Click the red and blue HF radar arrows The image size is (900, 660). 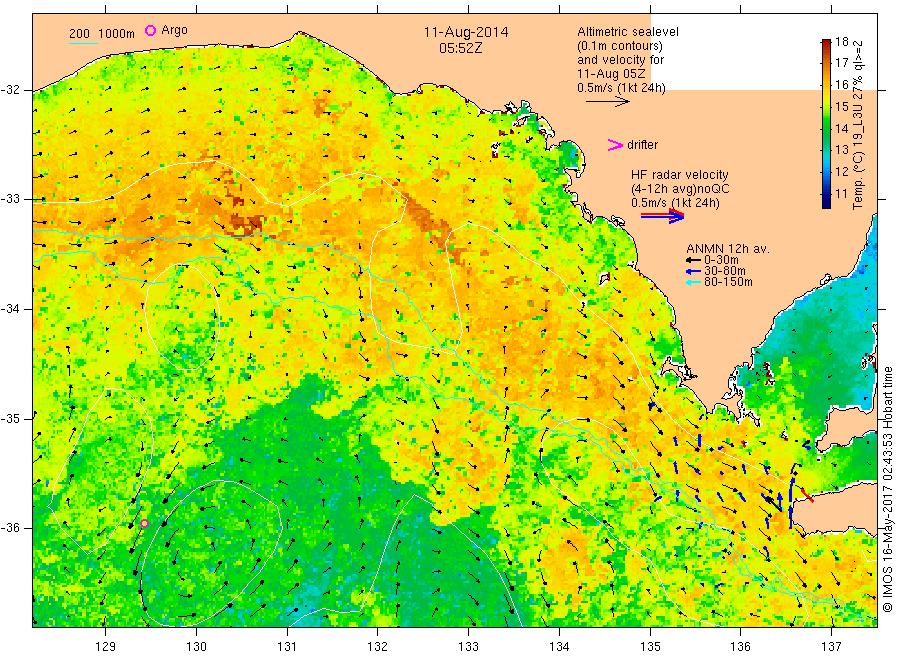pyautogui.click(x=662, y=216)
